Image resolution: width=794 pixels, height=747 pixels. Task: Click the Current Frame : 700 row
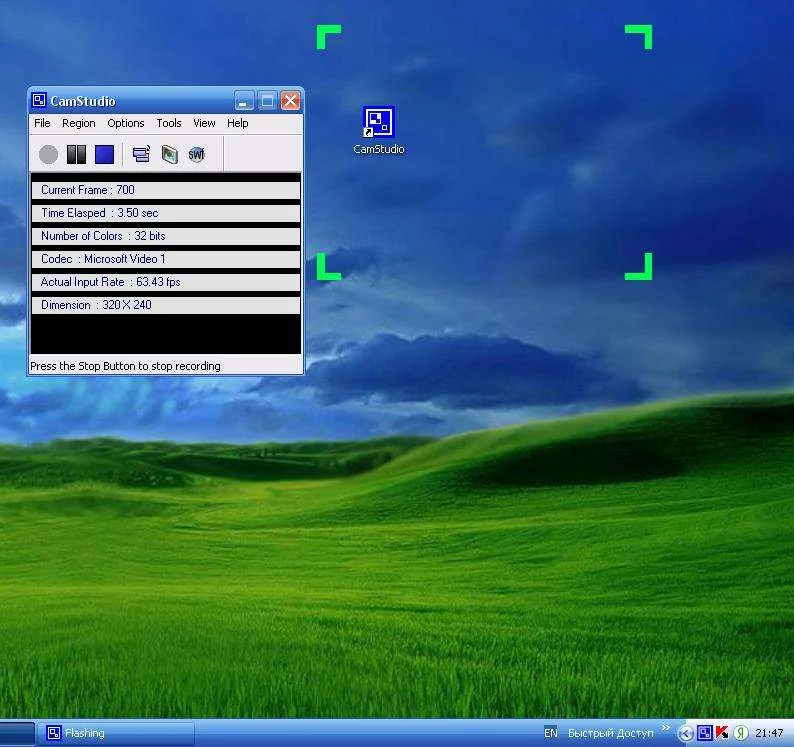(x=166, y=190)
